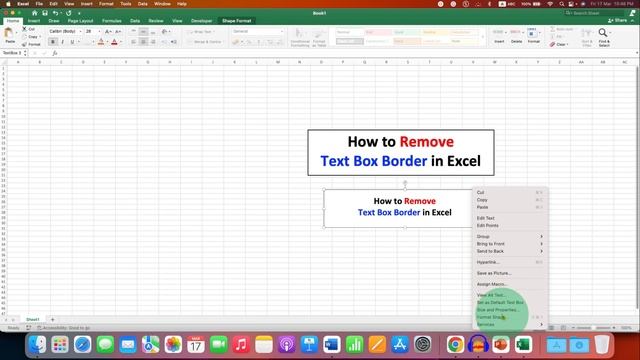Viewport: 640px width, 360px height.
Task: Click the Redo arrow in title bar
Action: [69, 13]
